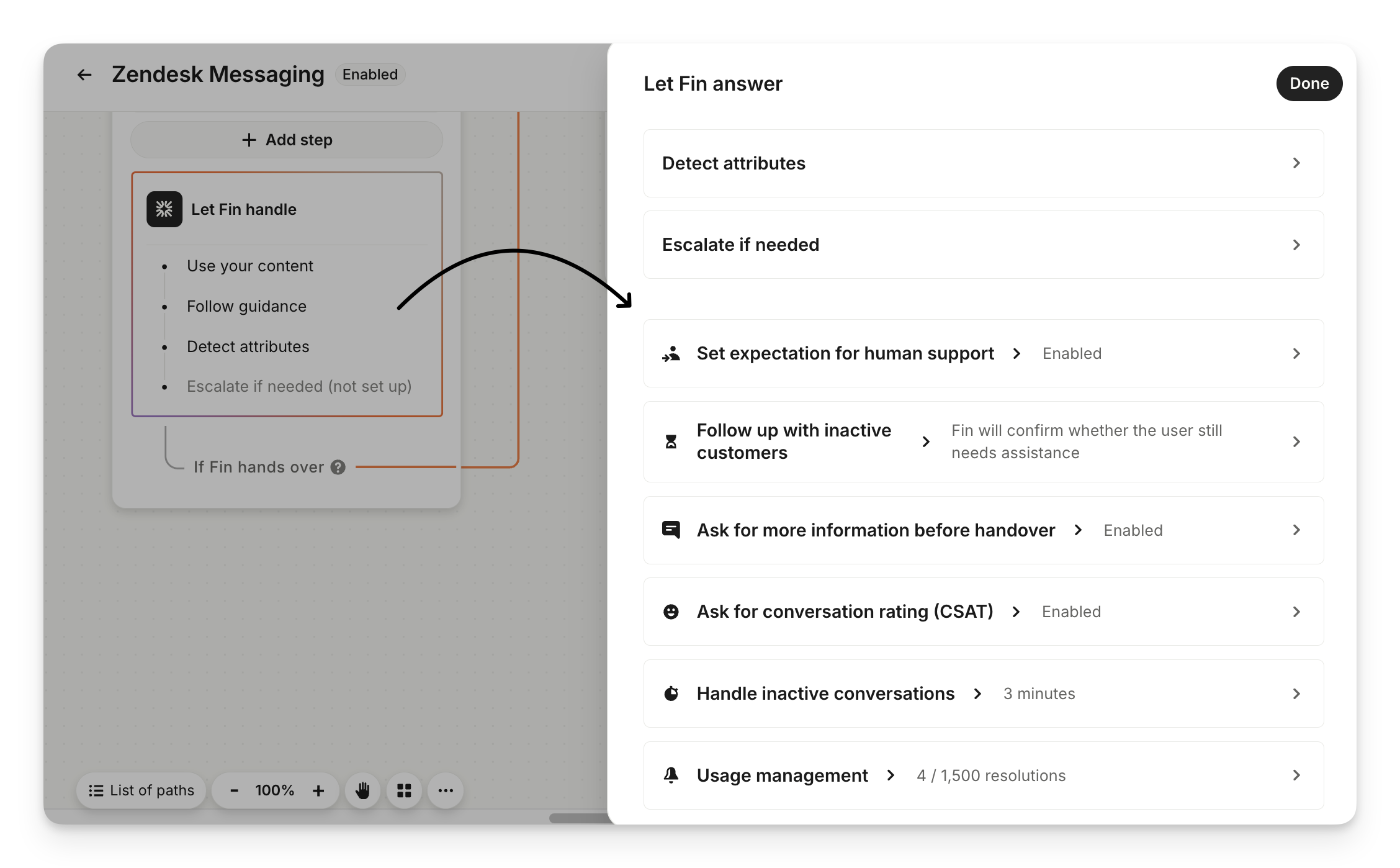Open the three-dots more options menu
Image resolution: width=1400 pixels, height=868 pixels.
tap(446, 790)
